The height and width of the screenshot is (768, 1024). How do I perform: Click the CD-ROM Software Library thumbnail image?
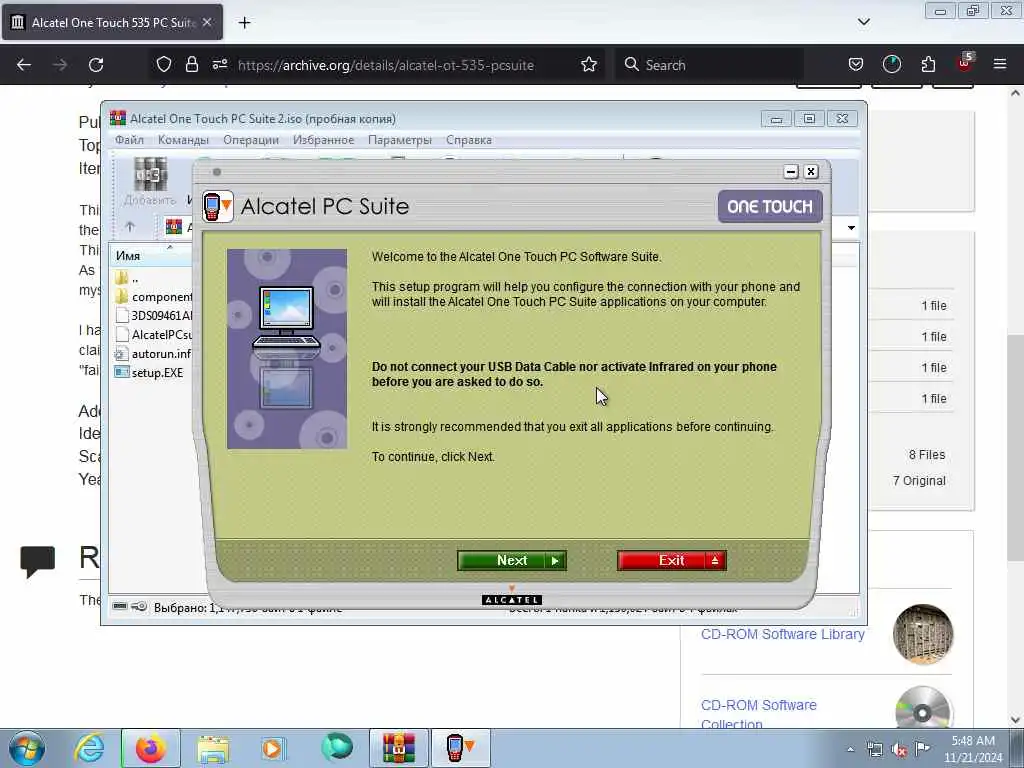[923, 634]
